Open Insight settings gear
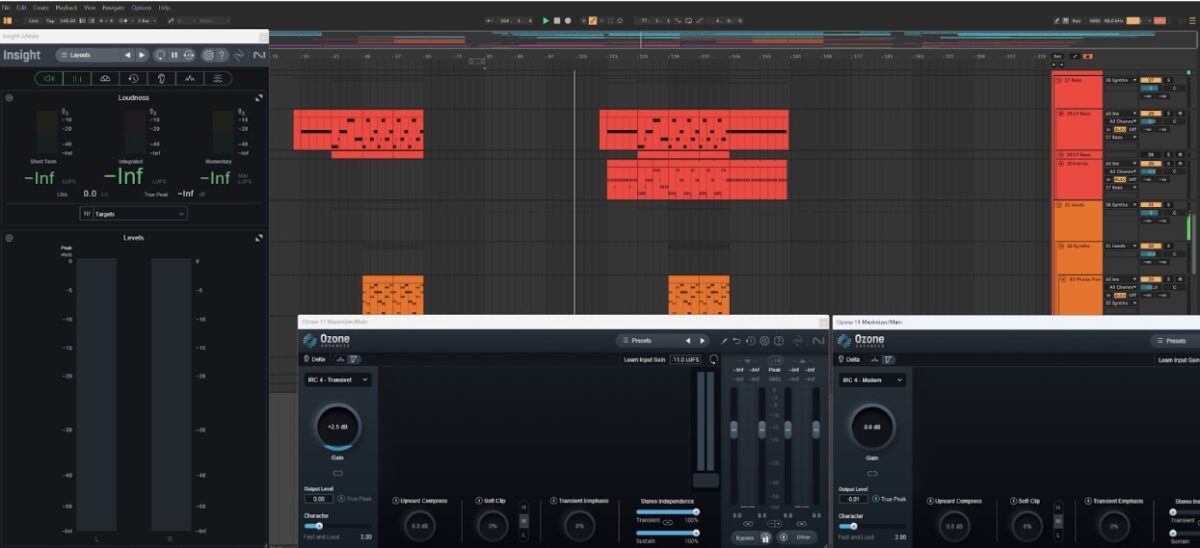This screenshot has width=1200, height=548. point(208,55)
